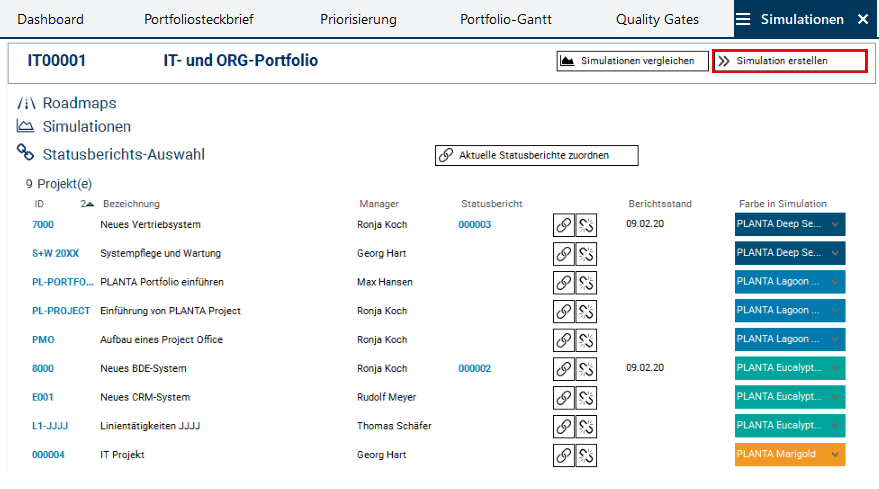The image size is (879, 489).
Task: Open color dropdown for Neues Vertriebssystem
Action: (836, 225)
